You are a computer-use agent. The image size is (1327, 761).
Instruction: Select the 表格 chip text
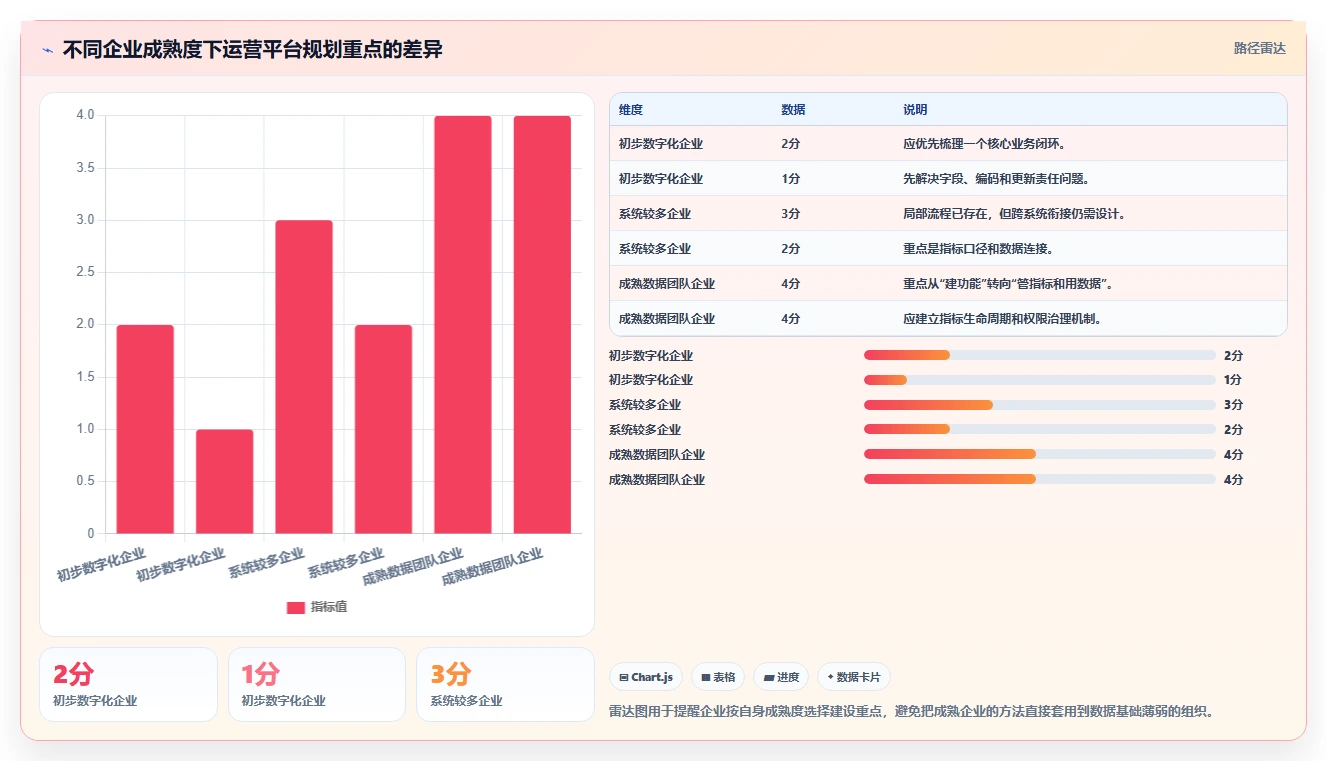pos(724,677)
